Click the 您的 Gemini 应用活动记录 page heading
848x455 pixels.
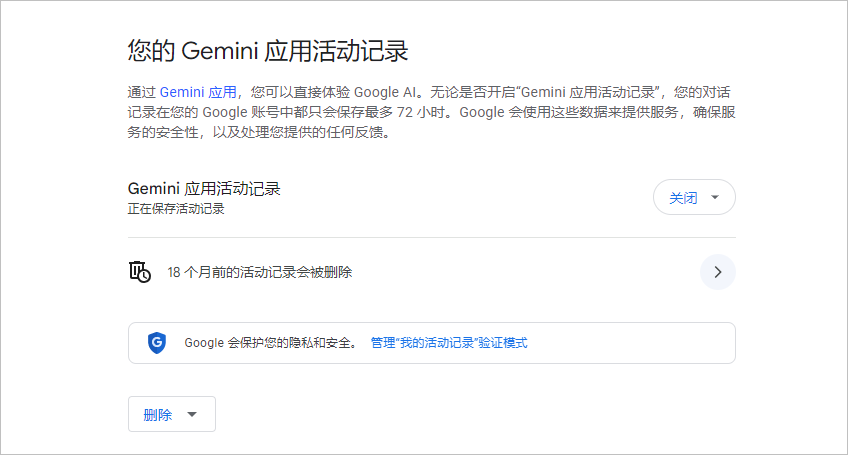[268, 51]
